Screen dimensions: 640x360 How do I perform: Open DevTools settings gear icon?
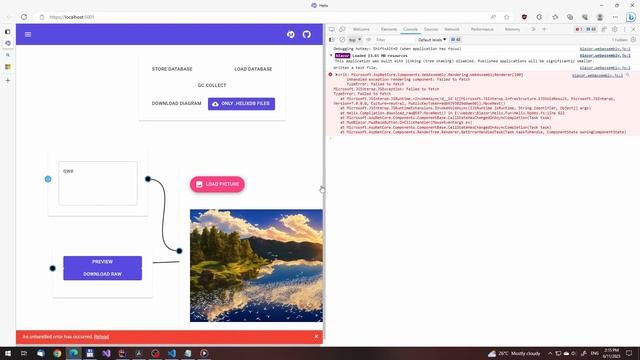615,29
